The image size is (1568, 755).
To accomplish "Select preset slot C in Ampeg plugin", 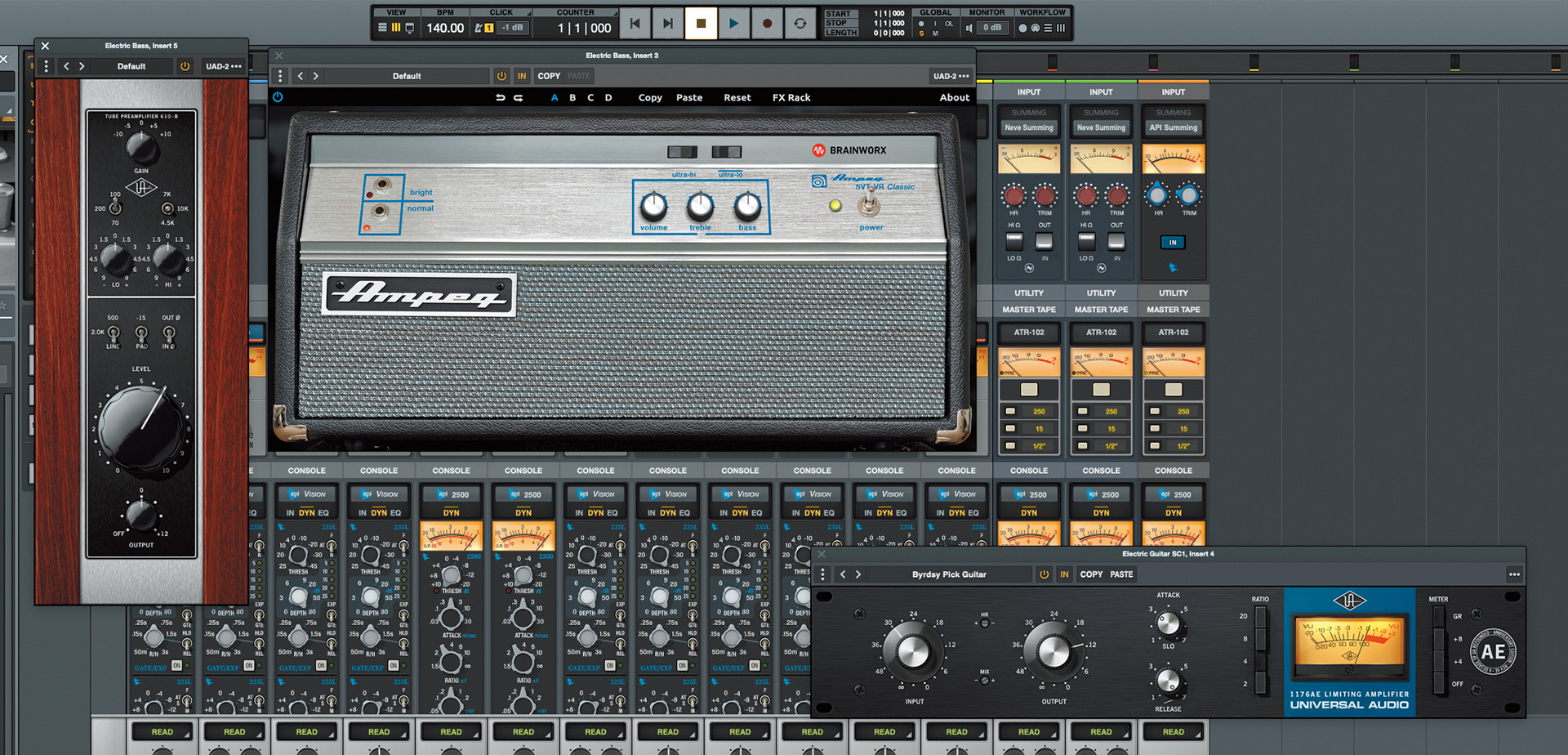I will (x=590, y=97).
